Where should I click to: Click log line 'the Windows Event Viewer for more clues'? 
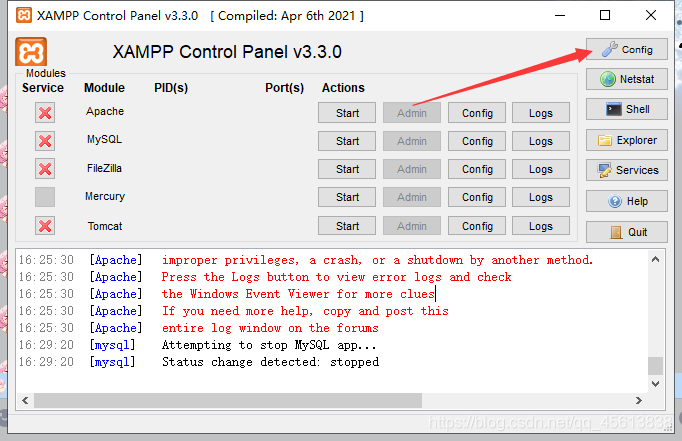298,294
